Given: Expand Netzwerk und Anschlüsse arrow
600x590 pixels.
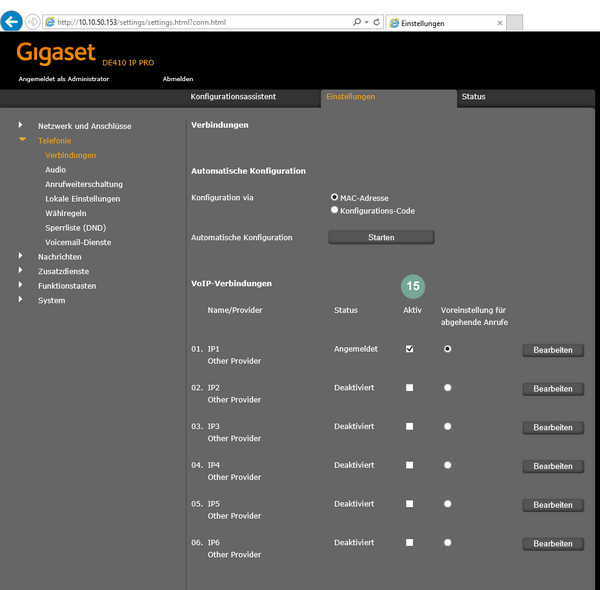Looking at the screenshot, I should (21, 125).
